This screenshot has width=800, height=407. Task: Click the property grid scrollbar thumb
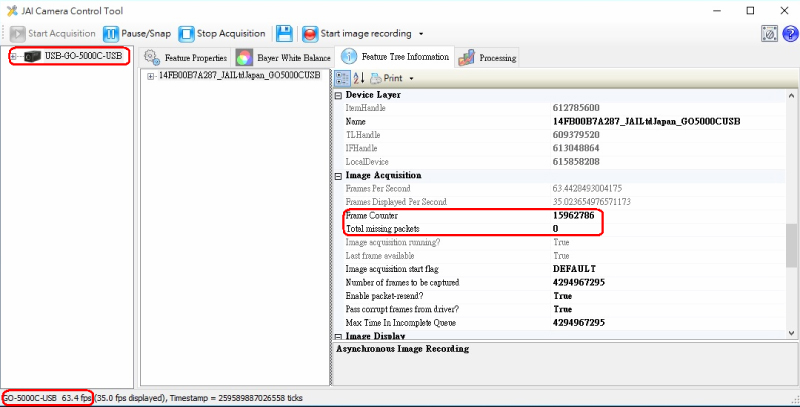(791, 244)
